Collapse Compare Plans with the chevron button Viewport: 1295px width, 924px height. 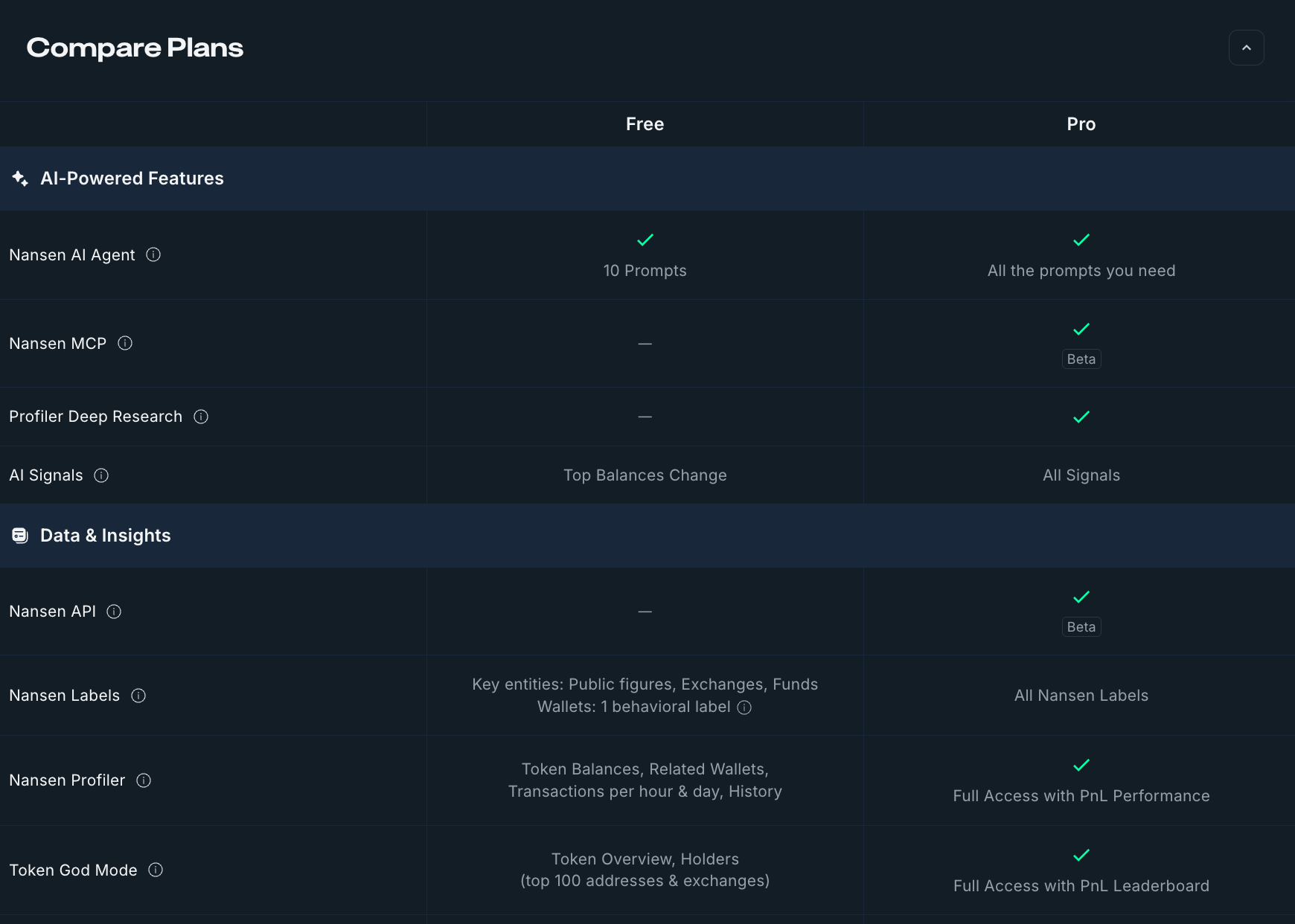click(1247, 48)
